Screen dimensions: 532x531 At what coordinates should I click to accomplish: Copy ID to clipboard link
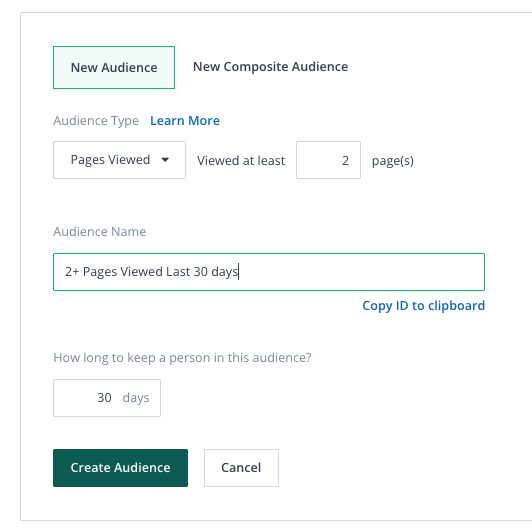click(x=423, y=306)
